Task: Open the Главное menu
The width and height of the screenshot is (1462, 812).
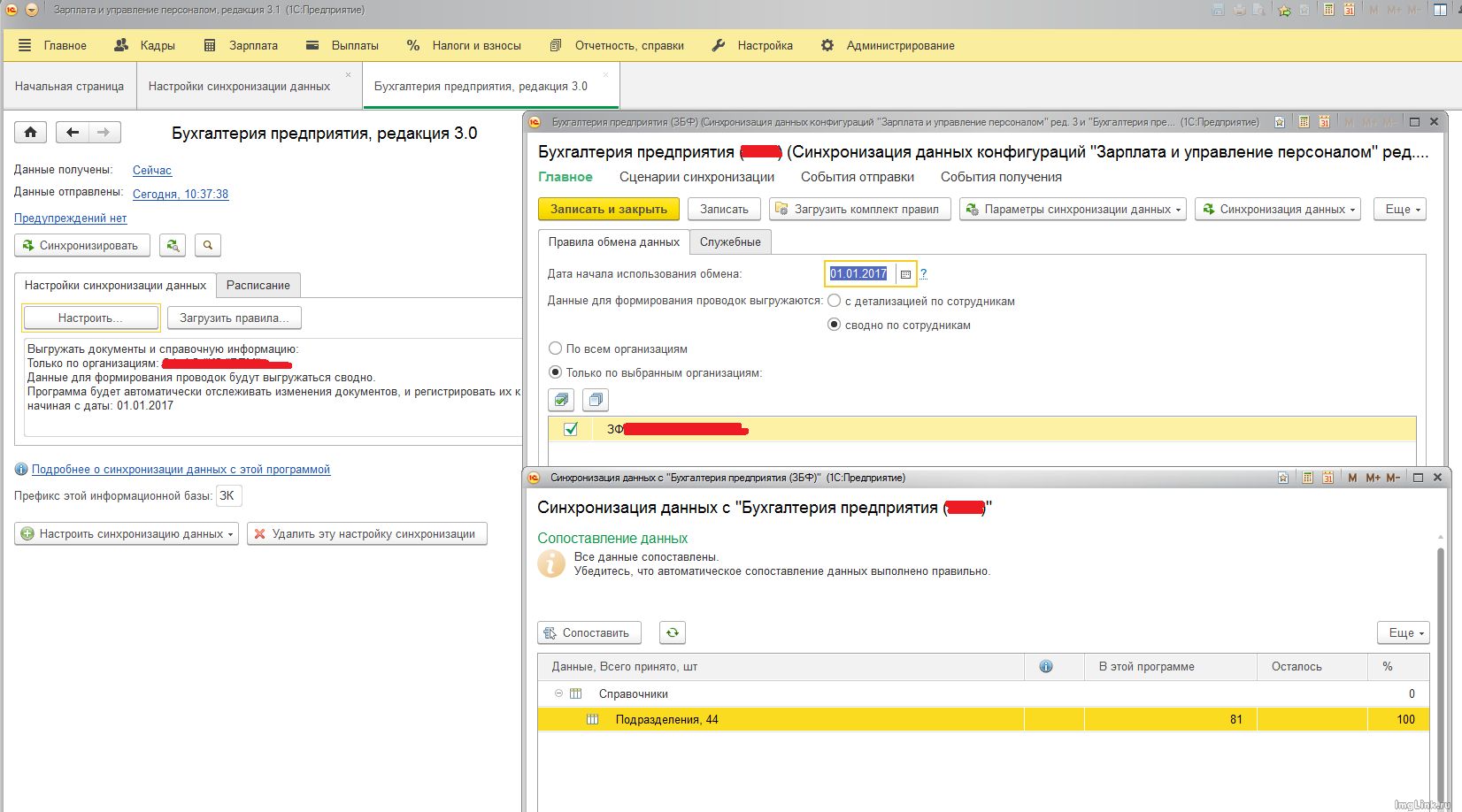Action: [x=53, y=45]
